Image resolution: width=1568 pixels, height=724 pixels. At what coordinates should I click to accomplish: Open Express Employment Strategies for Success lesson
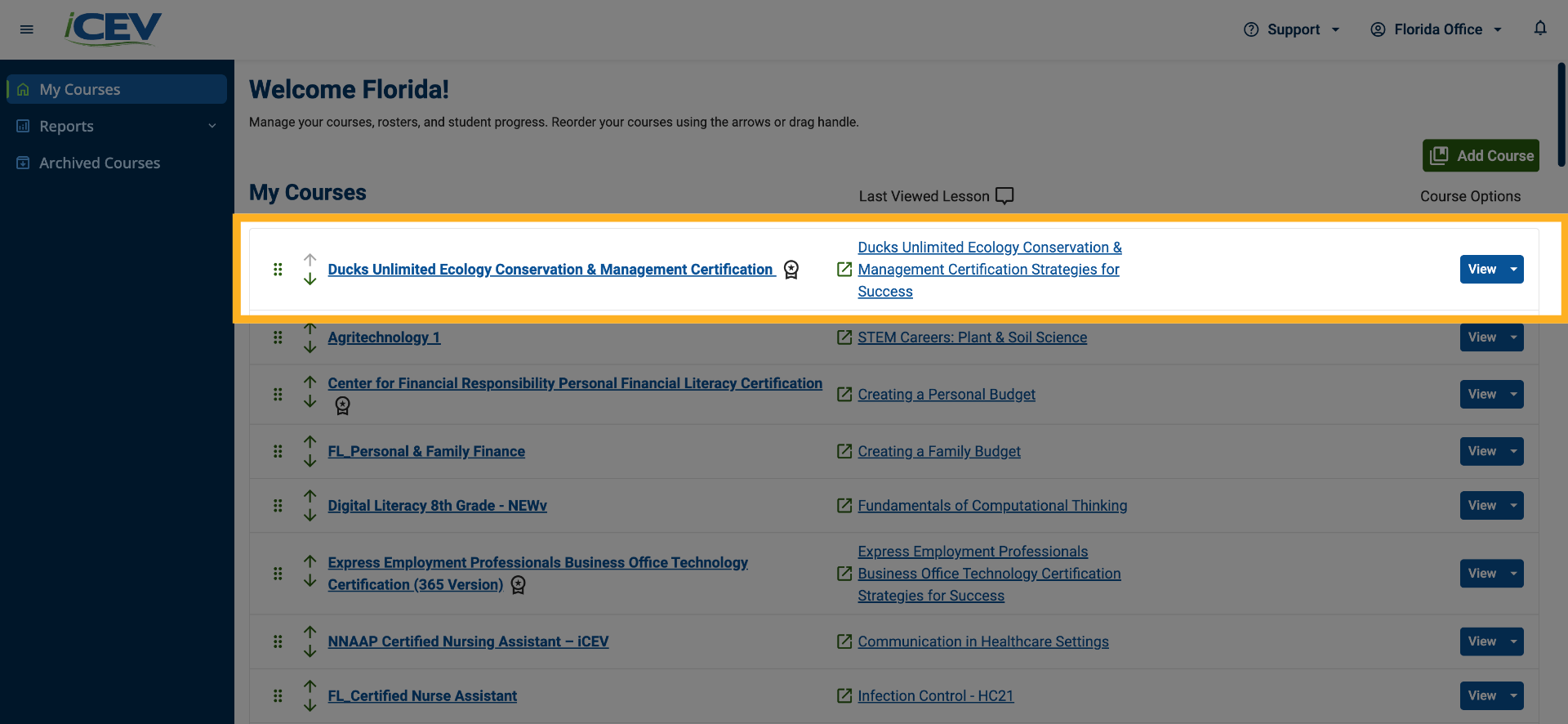989,574
